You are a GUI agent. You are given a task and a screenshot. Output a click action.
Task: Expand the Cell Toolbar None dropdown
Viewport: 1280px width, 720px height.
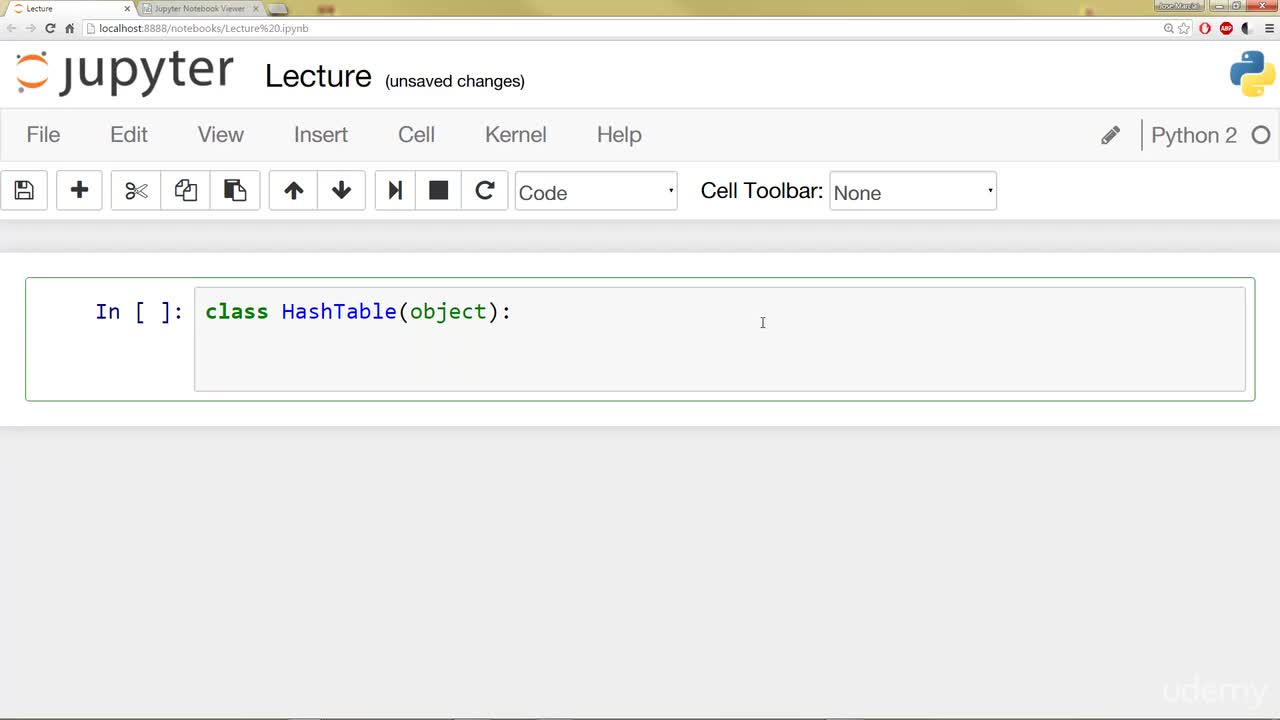click(x=913, y=191)
